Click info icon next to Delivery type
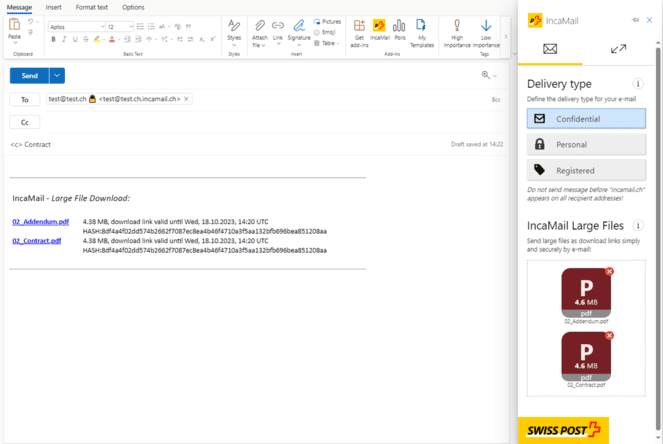 [638, 84]
